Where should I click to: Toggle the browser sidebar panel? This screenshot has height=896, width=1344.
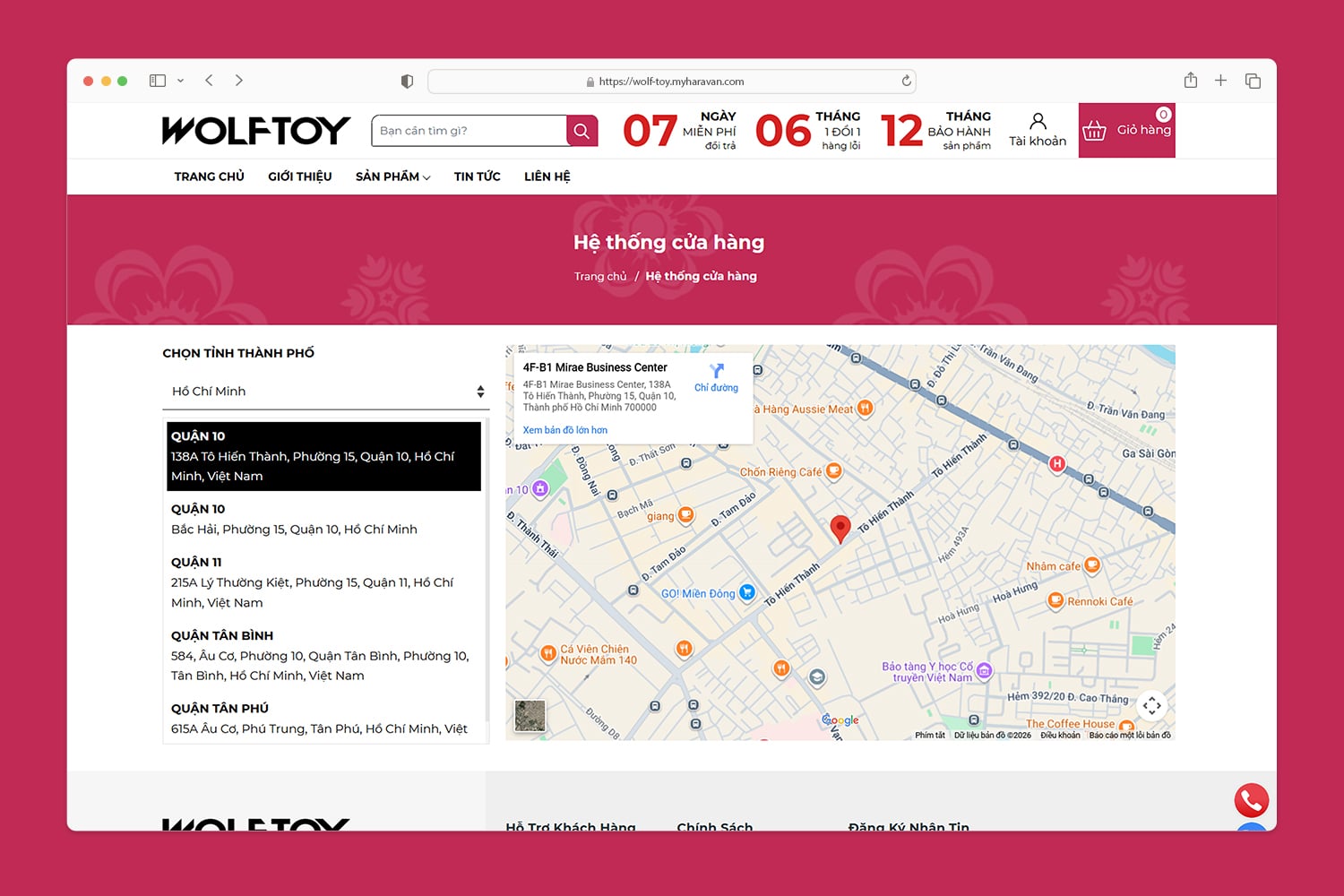[158, 81]
